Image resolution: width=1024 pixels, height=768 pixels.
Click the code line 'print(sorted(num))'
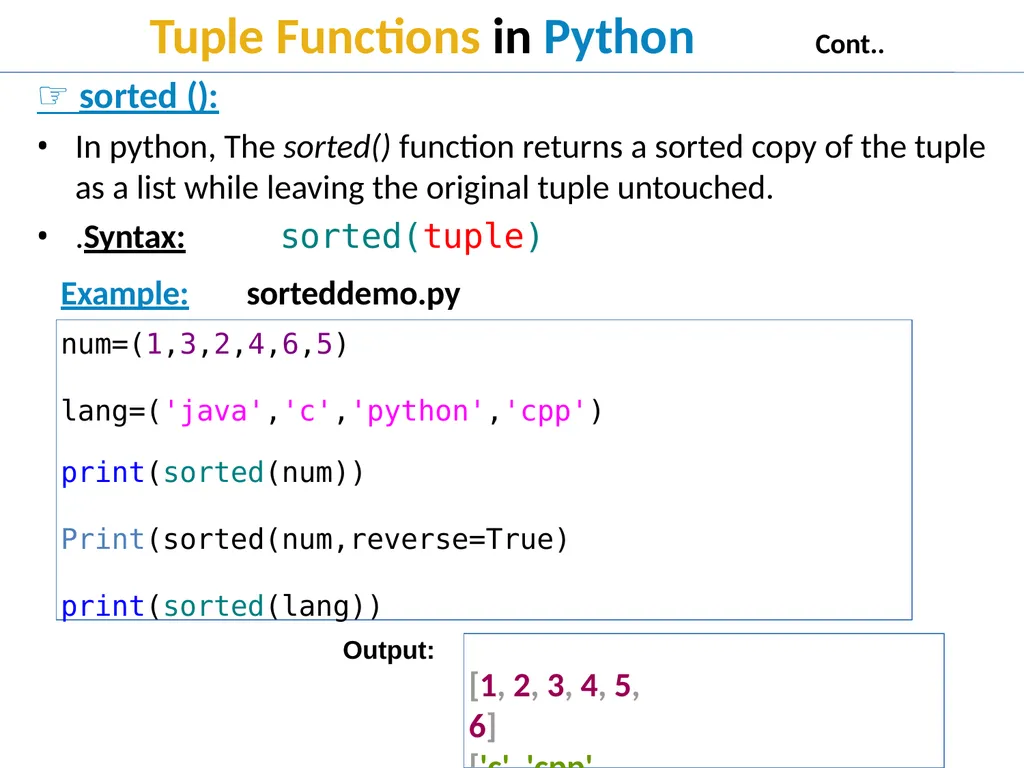pos(212,473)
